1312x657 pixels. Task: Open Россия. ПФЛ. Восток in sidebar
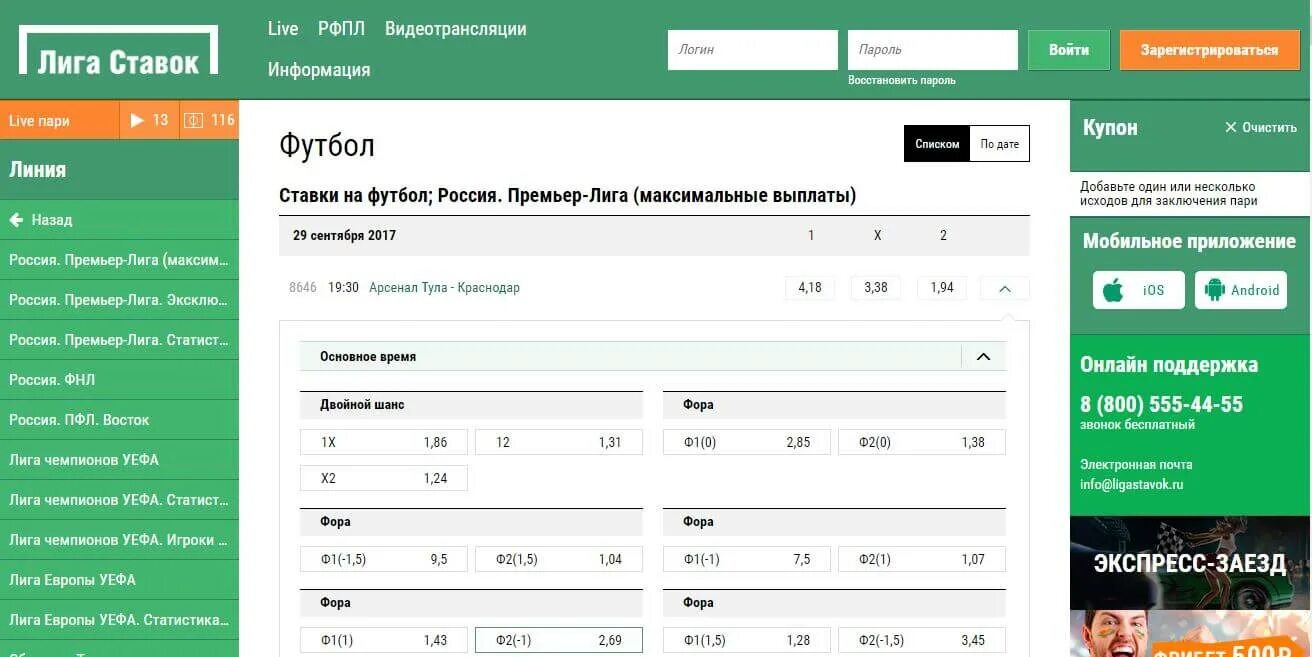(x=119, y=420)
